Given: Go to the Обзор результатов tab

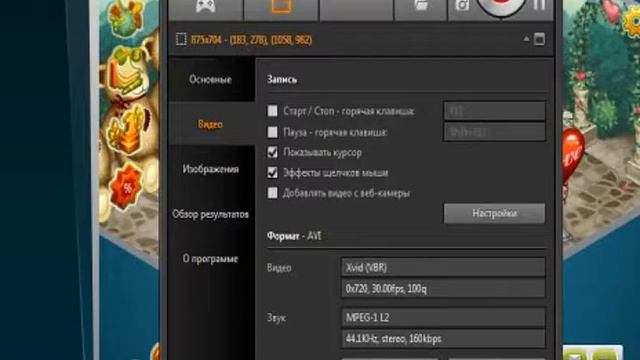Looking at the screenshot, I should 211,214.
